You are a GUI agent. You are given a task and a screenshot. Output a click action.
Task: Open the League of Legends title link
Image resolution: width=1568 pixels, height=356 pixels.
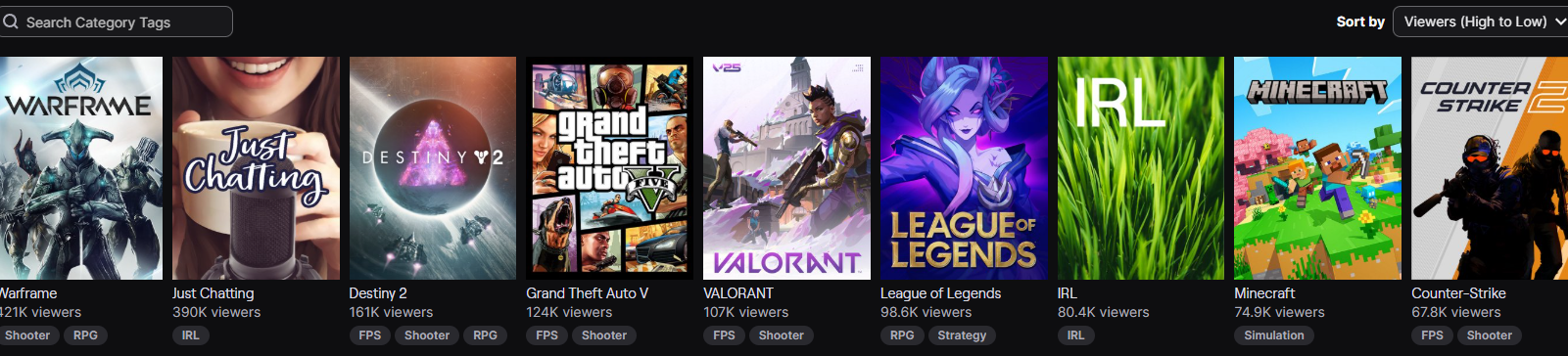tap(940, 293)
